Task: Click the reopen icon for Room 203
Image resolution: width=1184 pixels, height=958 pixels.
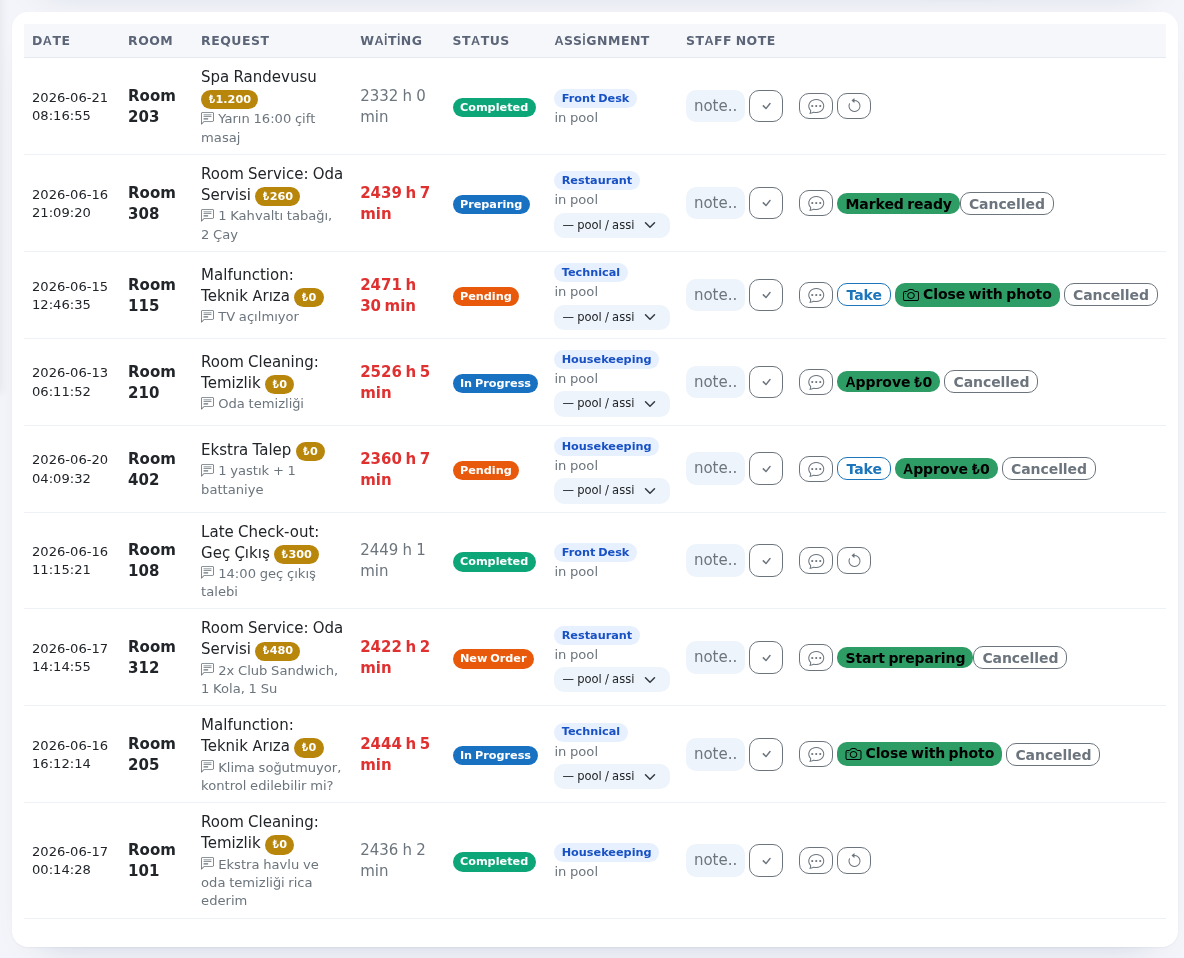Action: [x=854, y=106]
